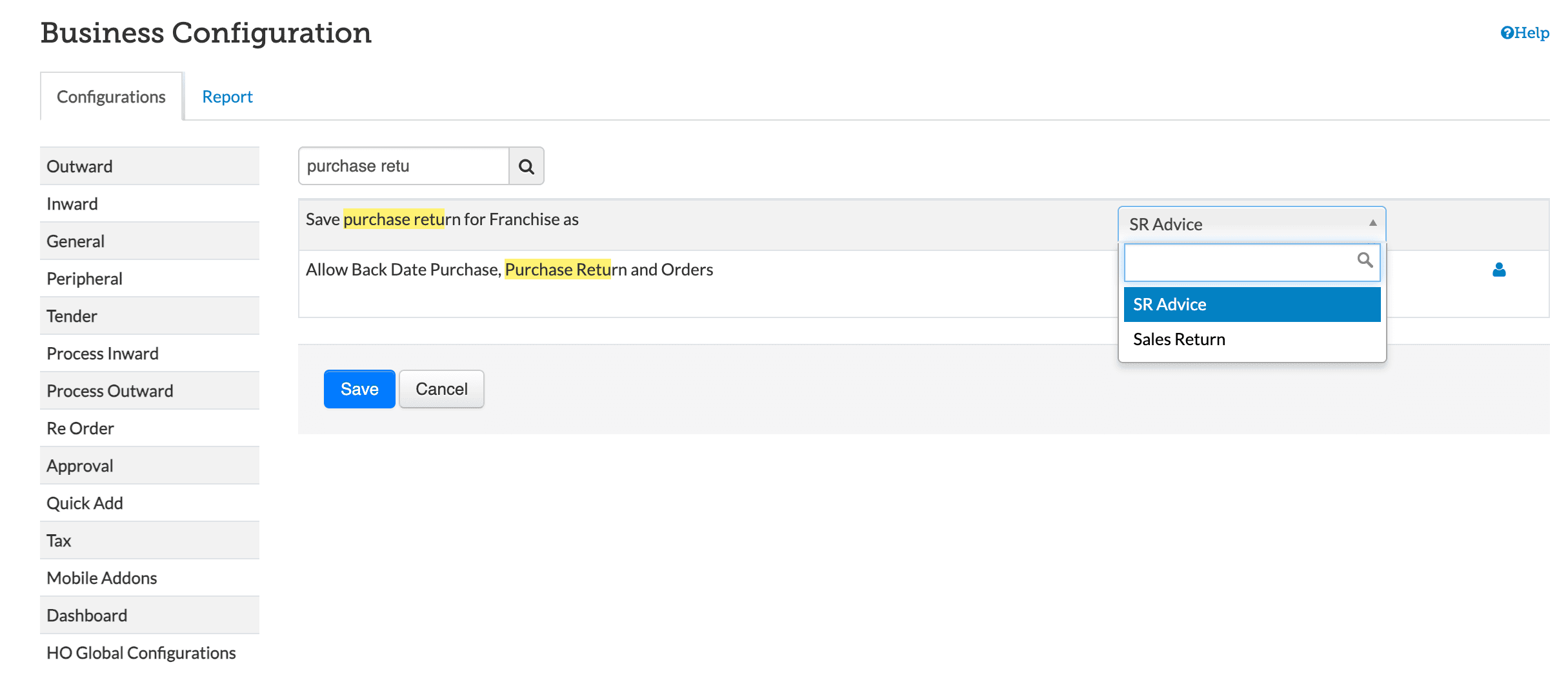Open the Configurations tab
Viewport: 1568px width, 680px height.
(111, 97)
